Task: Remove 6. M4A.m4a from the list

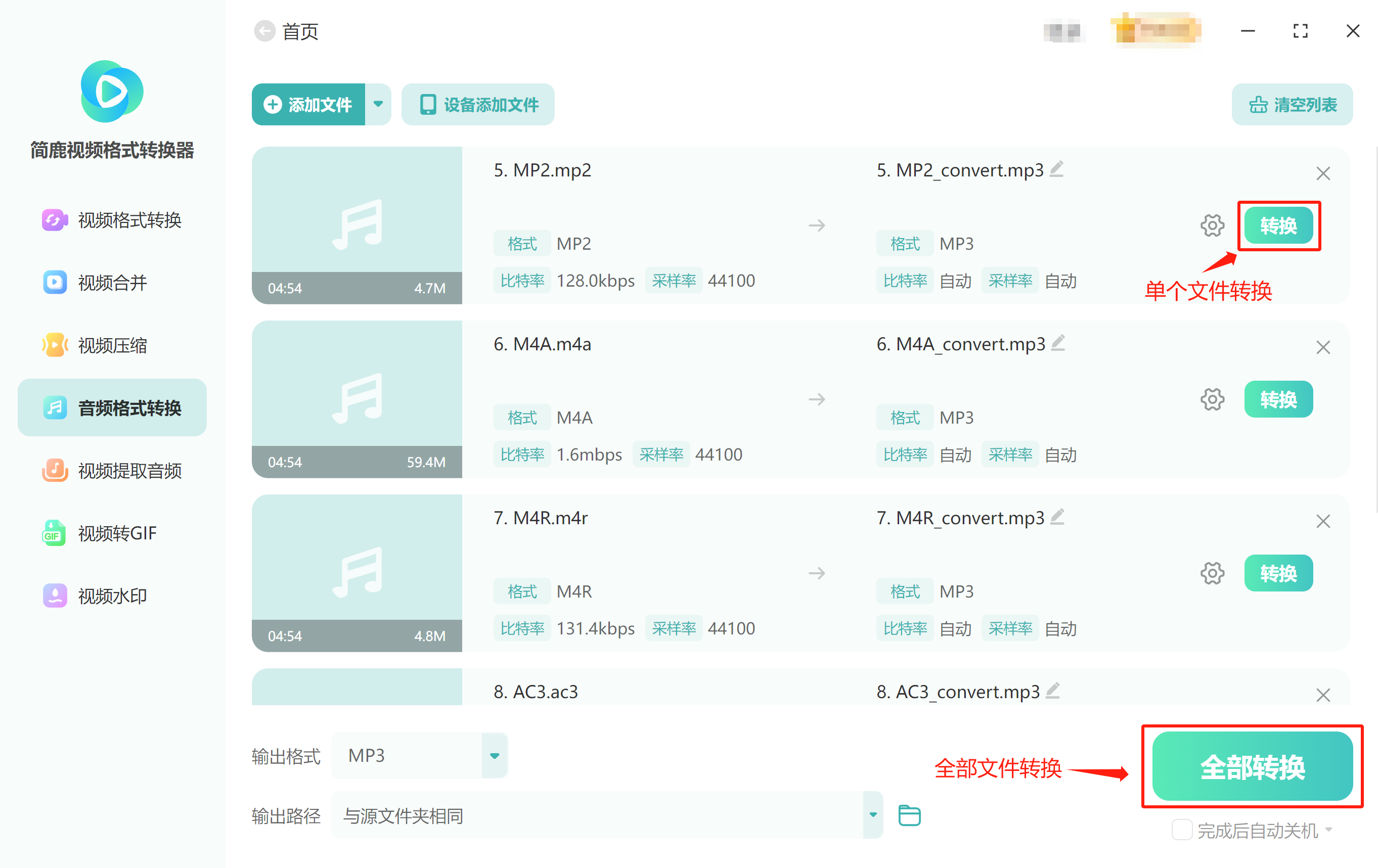Action: pyautogui.click(x=1322, y=347)
